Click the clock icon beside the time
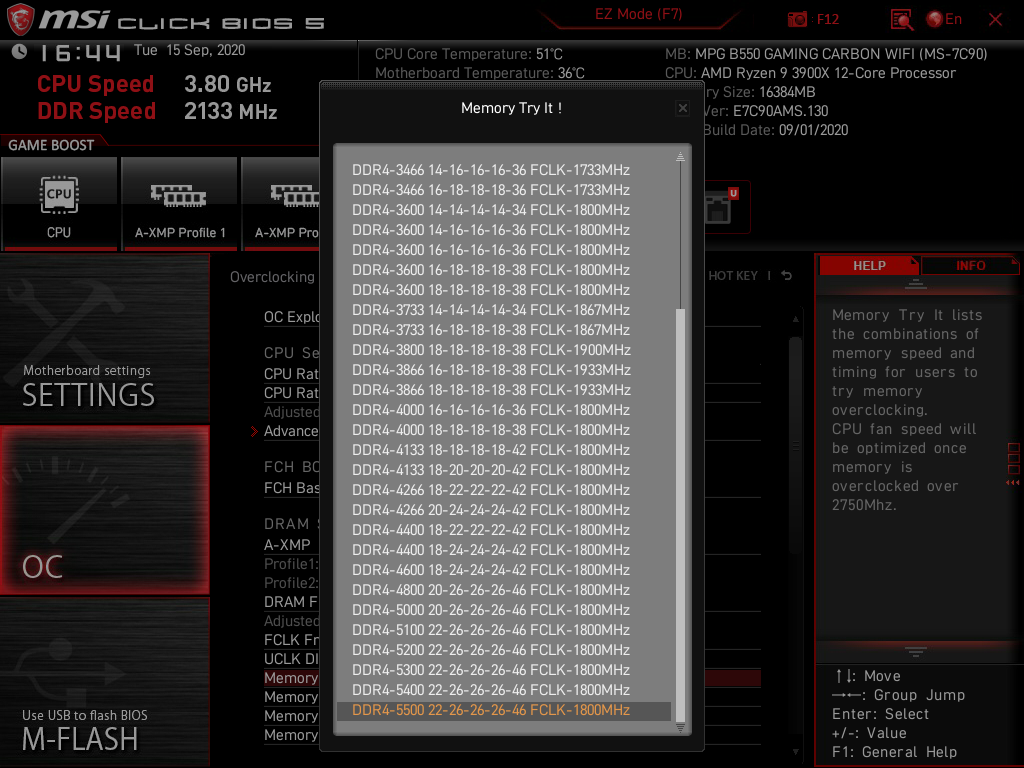The width and height of the screenshot is (1024, 768). point(20,52)
